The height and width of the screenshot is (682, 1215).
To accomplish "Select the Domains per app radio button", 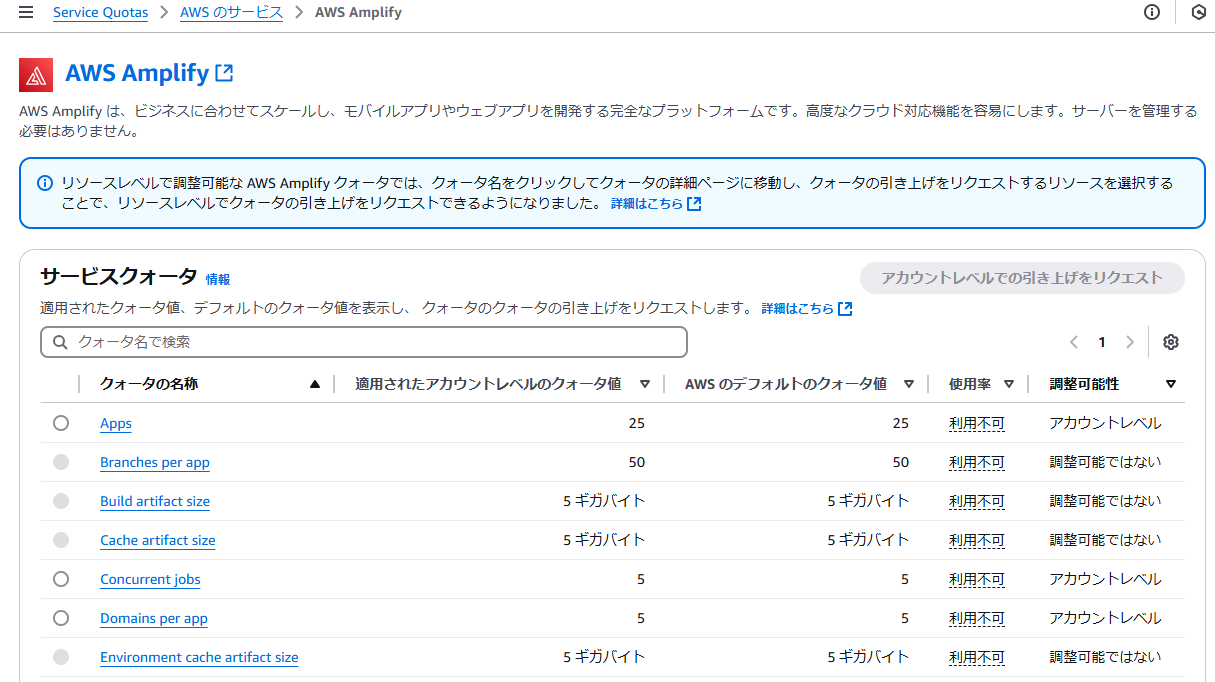I will click(61, 618).
